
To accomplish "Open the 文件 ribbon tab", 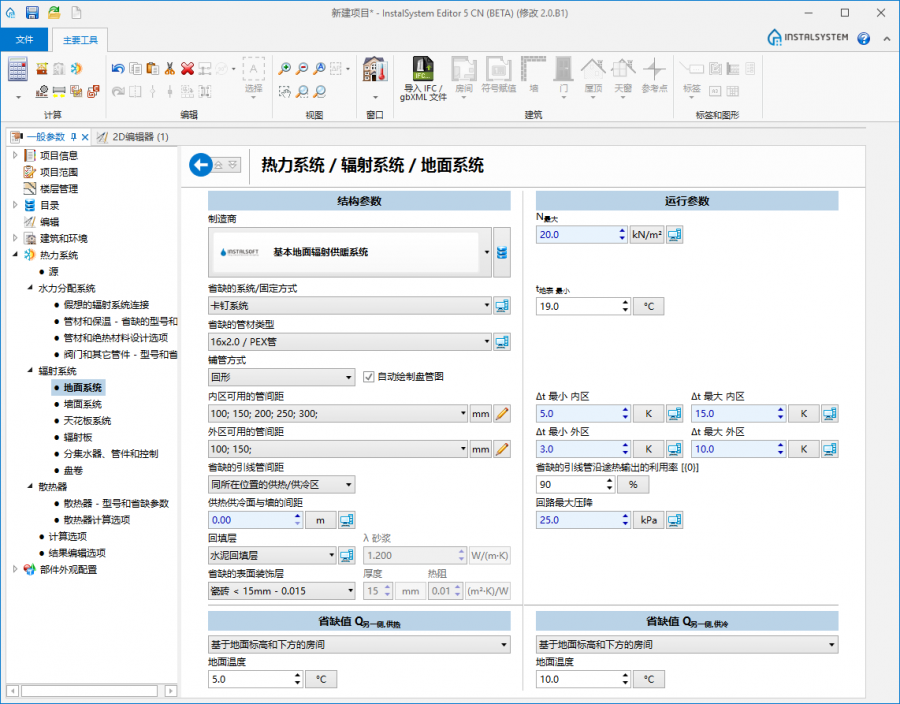I will coord(25,39).
